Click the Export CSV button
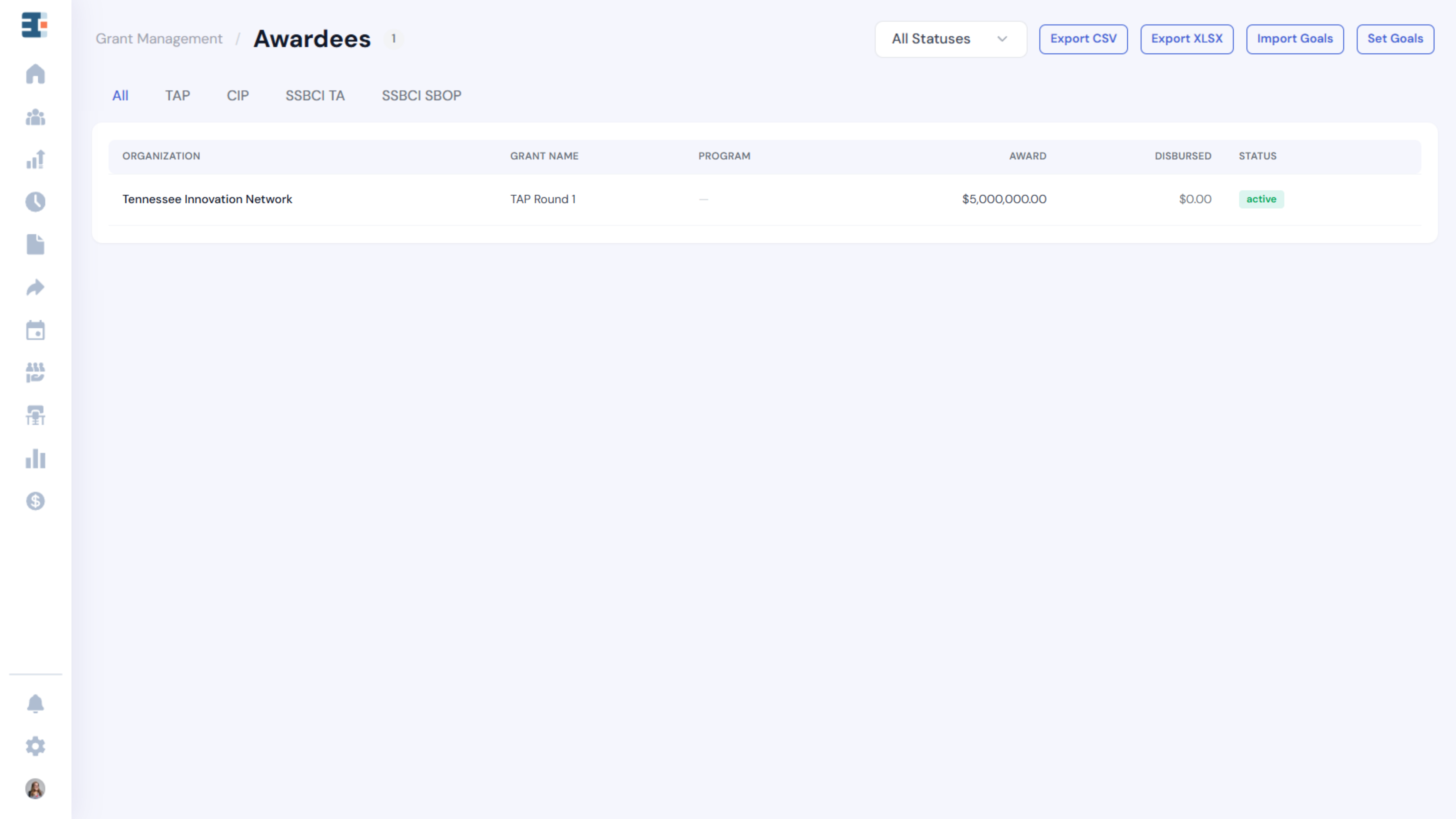The height and width of the screenshot is (819, 1456). pyautogui.click(x=1084, y=39)
